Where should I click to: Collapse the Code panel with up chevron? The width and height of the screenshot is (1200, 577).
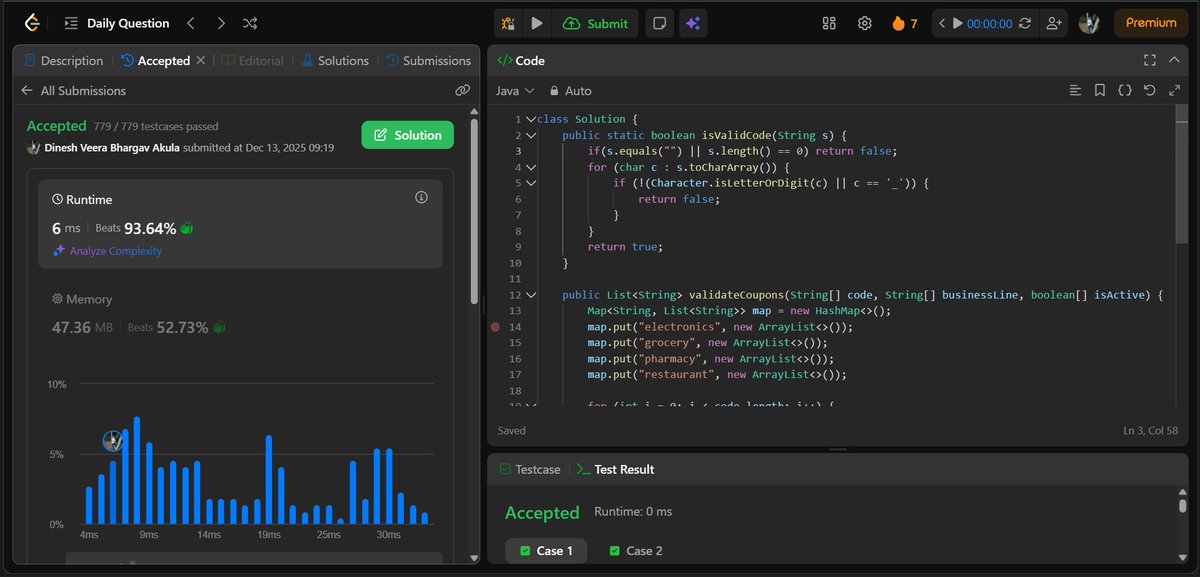coord(1176,60)
